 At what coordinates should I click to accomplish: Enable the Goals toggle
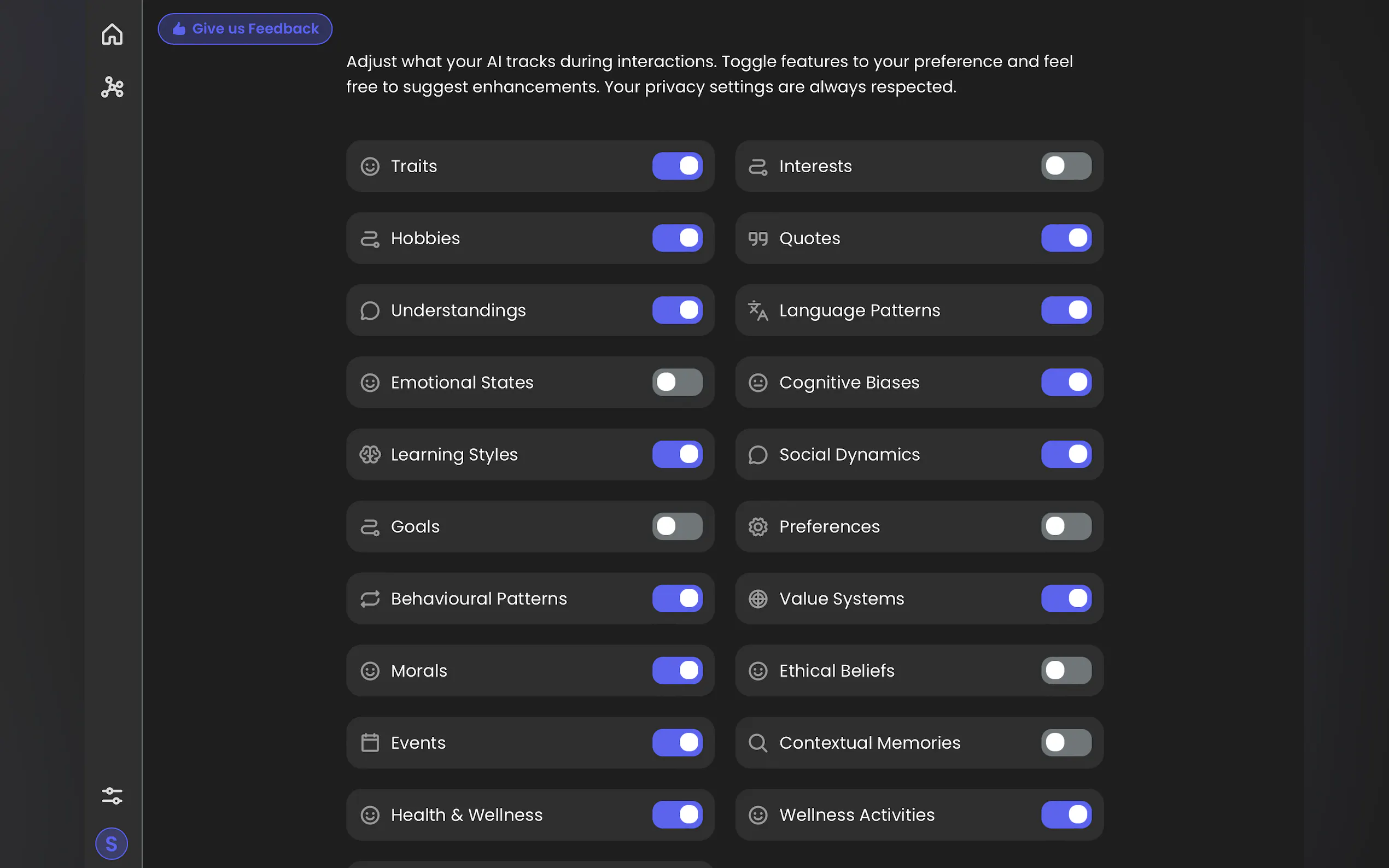(x=677, y=526)
